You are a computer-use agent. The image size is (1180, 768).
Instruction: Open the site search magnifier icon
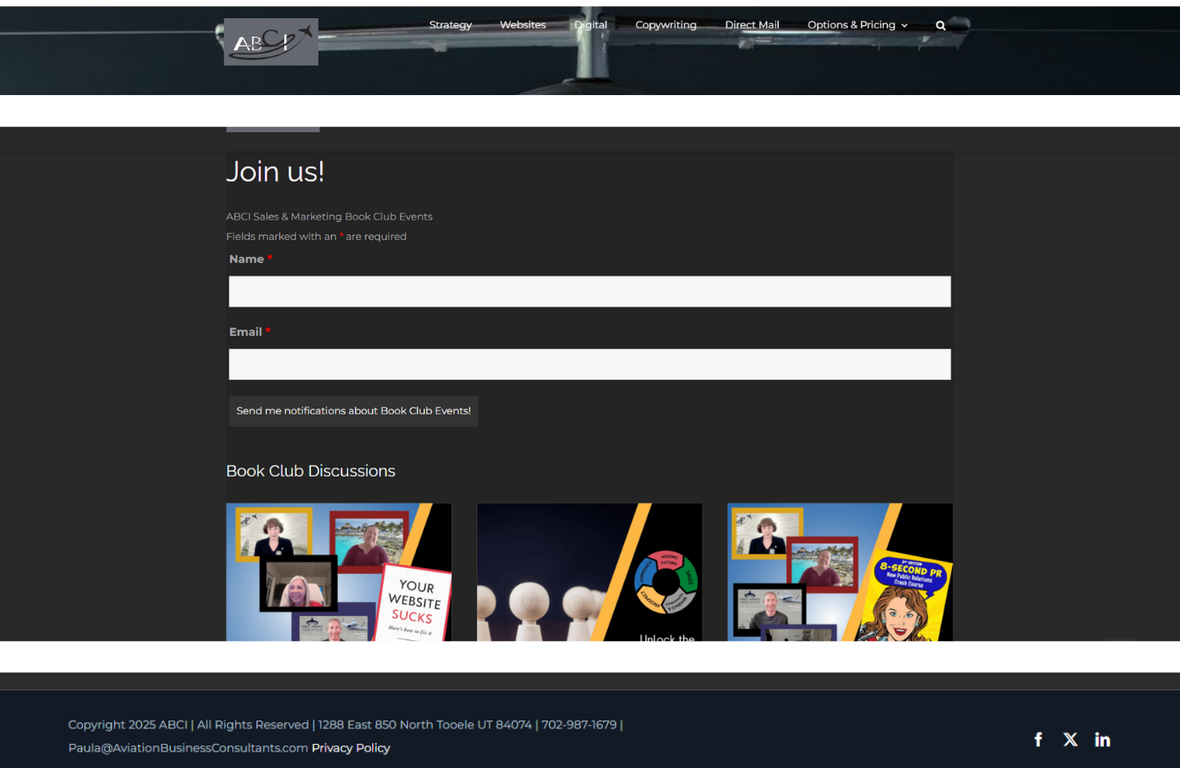click(941, 26)
